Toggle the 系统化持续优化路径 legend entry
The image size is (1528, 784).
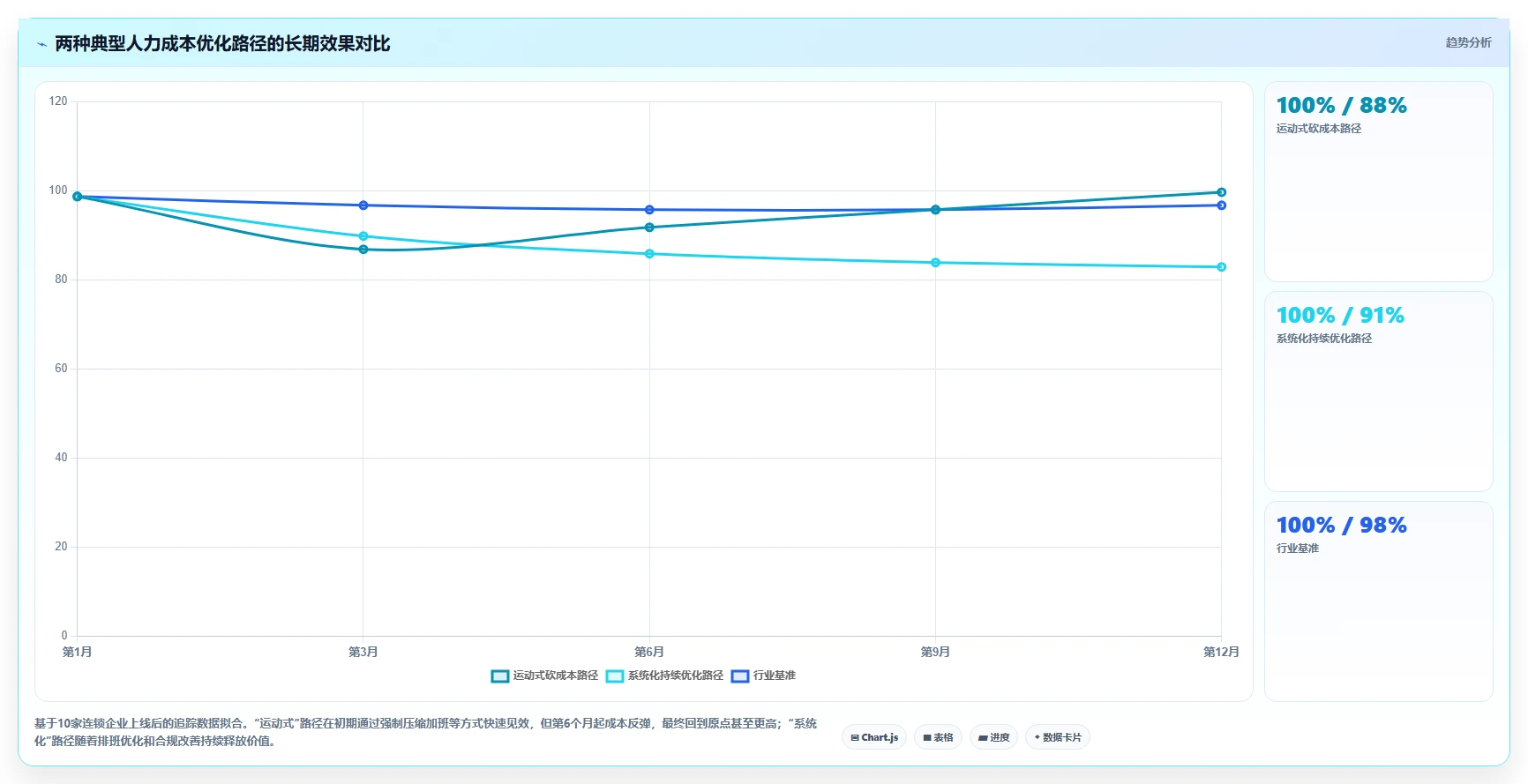click(665, 676)
